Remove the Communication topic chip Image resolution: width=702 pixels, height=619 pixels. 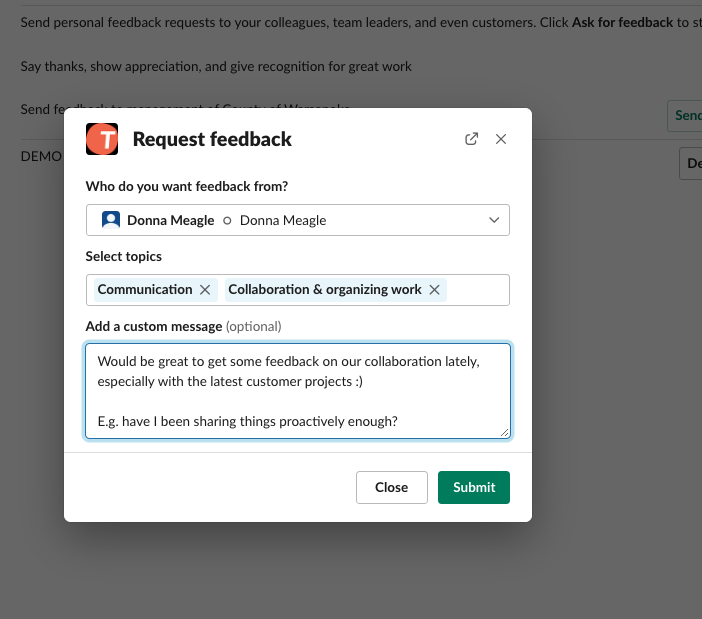205,290
